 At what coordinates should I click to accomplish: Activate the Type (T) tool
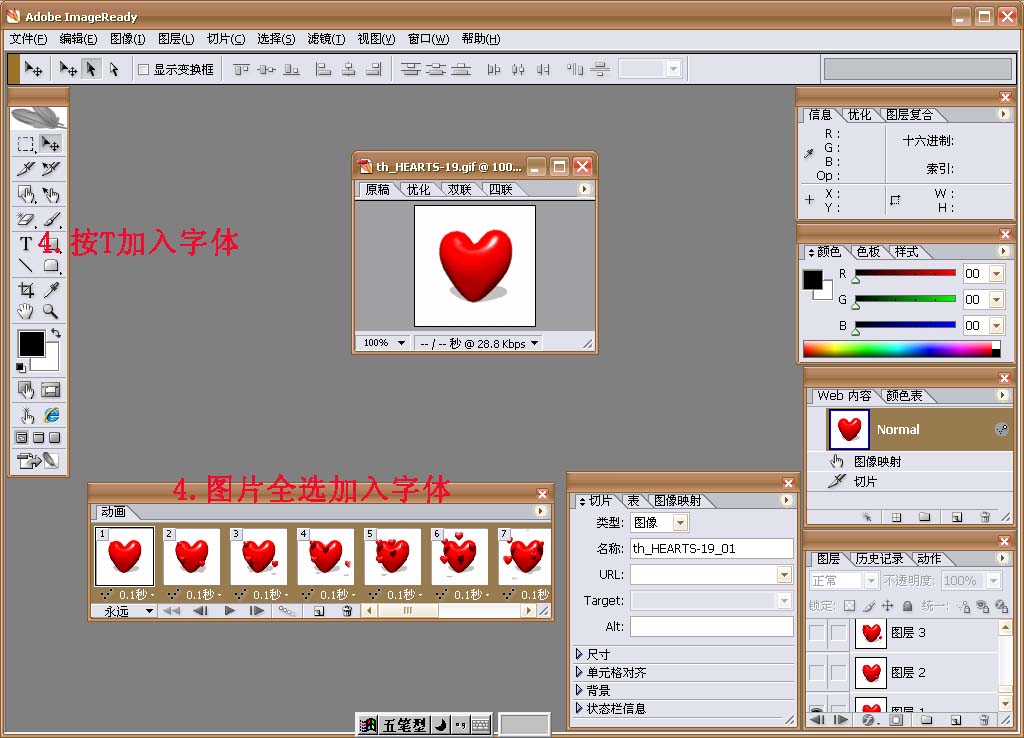pyautogui.click(x=25, y=244)
